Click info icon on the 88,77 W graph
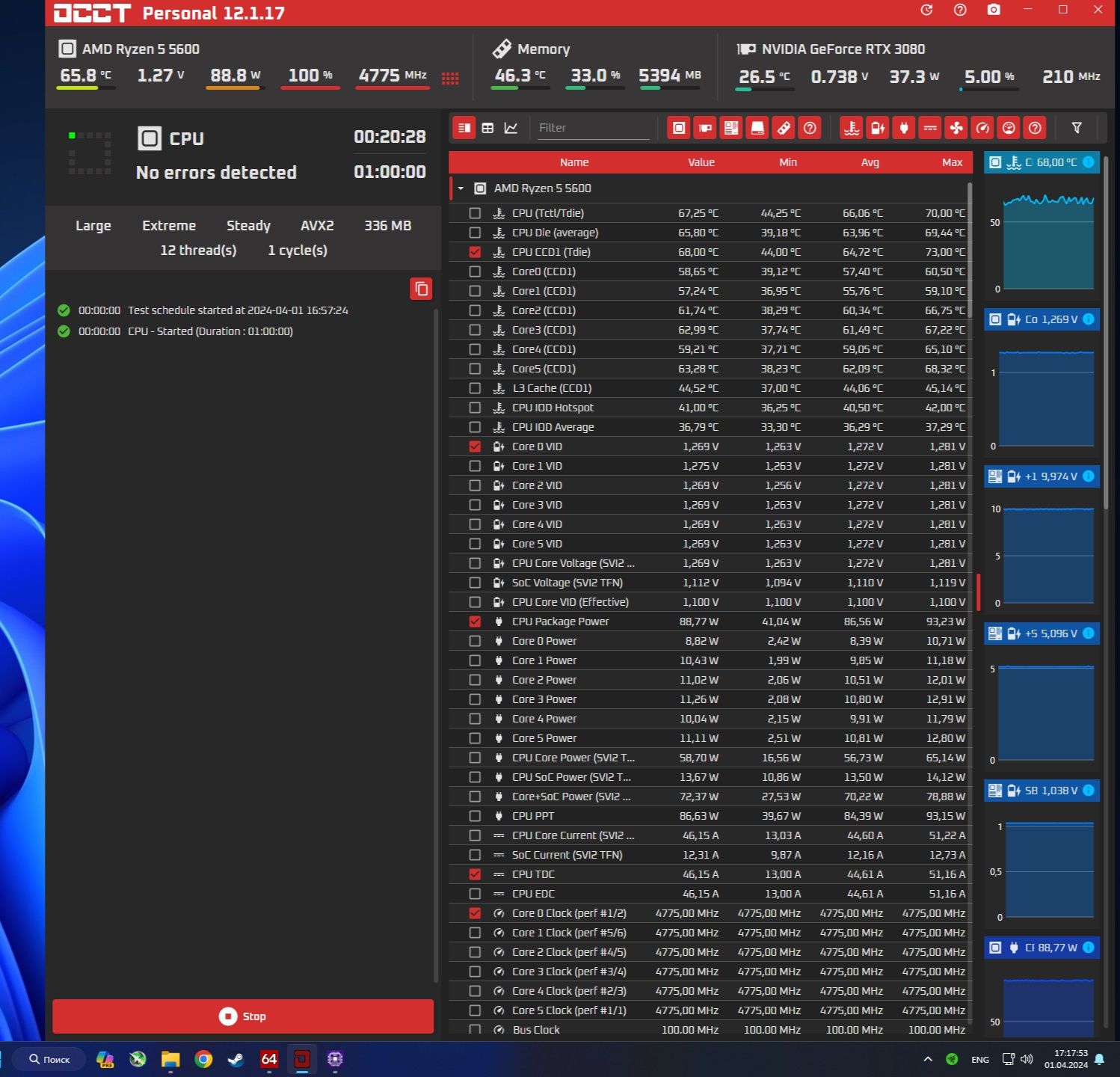 1089,948
